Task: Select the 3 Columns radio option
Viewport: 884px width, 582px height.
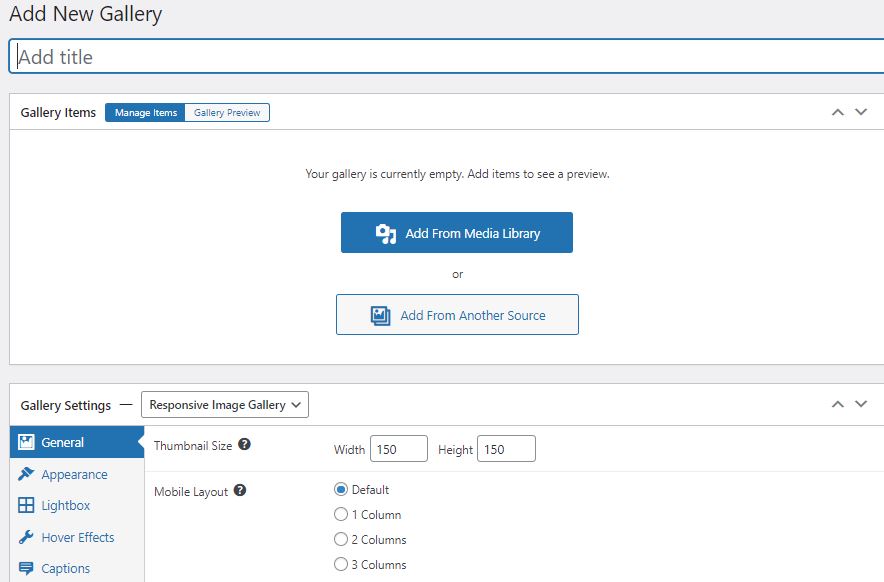Action: pyautogui.click(x=341, y=564)
